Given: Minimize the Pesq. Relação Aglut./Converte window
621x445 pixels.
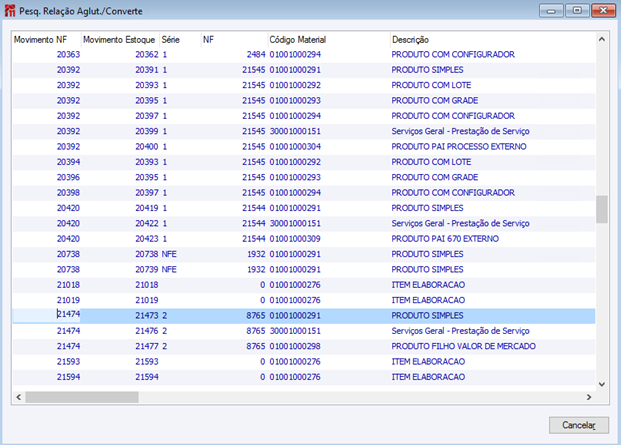Looking at the screenshot, I should coord(551,11).
